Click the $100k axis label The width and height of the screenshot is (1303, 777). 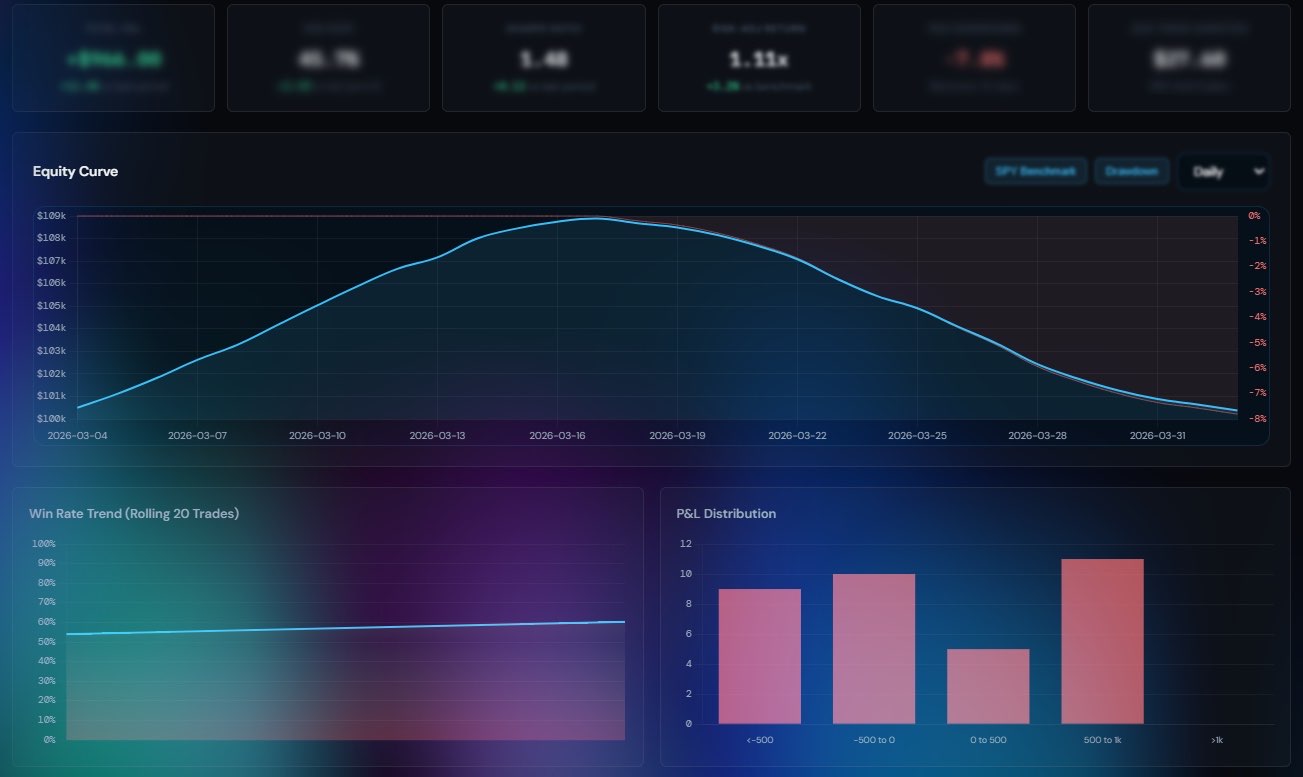[x=51, y=419]
